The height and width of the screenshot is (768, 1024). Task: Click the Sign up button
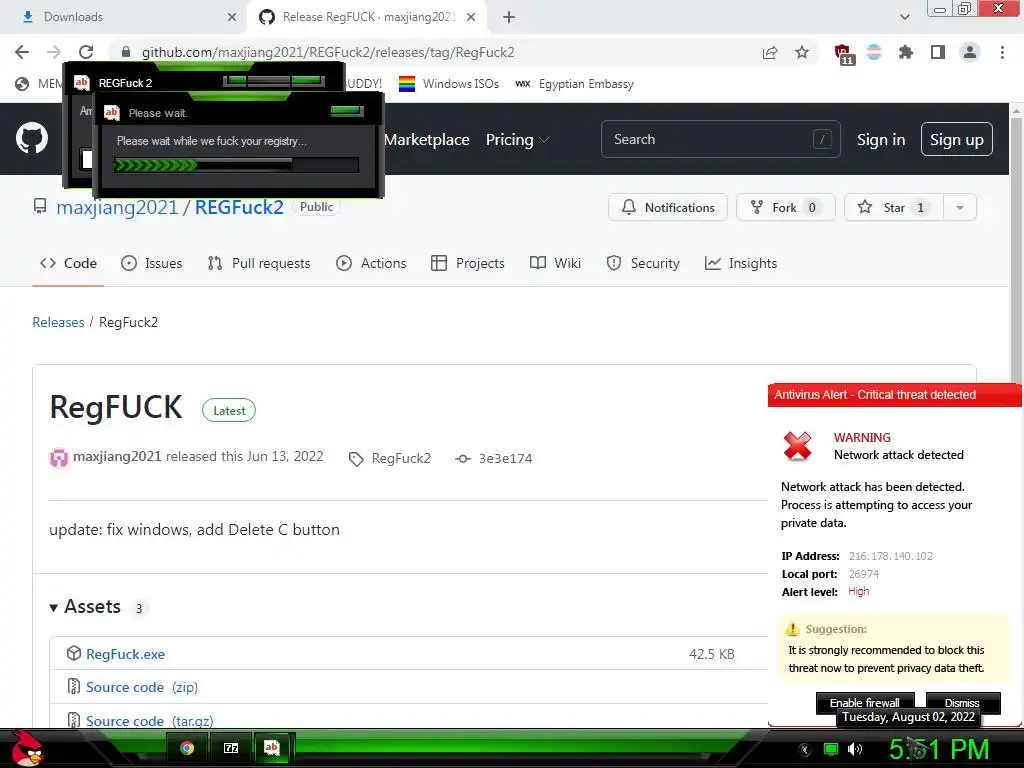pos(956,139)
